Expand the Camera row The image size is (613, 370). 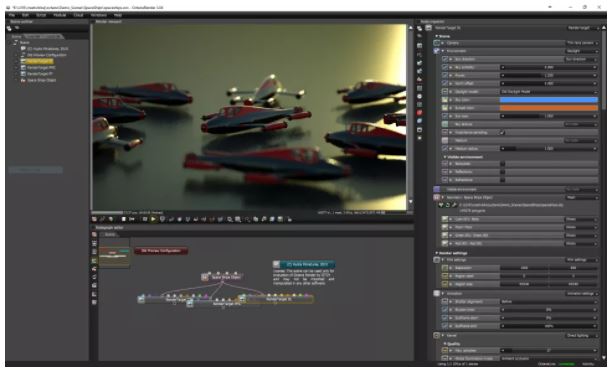(443, 43)
